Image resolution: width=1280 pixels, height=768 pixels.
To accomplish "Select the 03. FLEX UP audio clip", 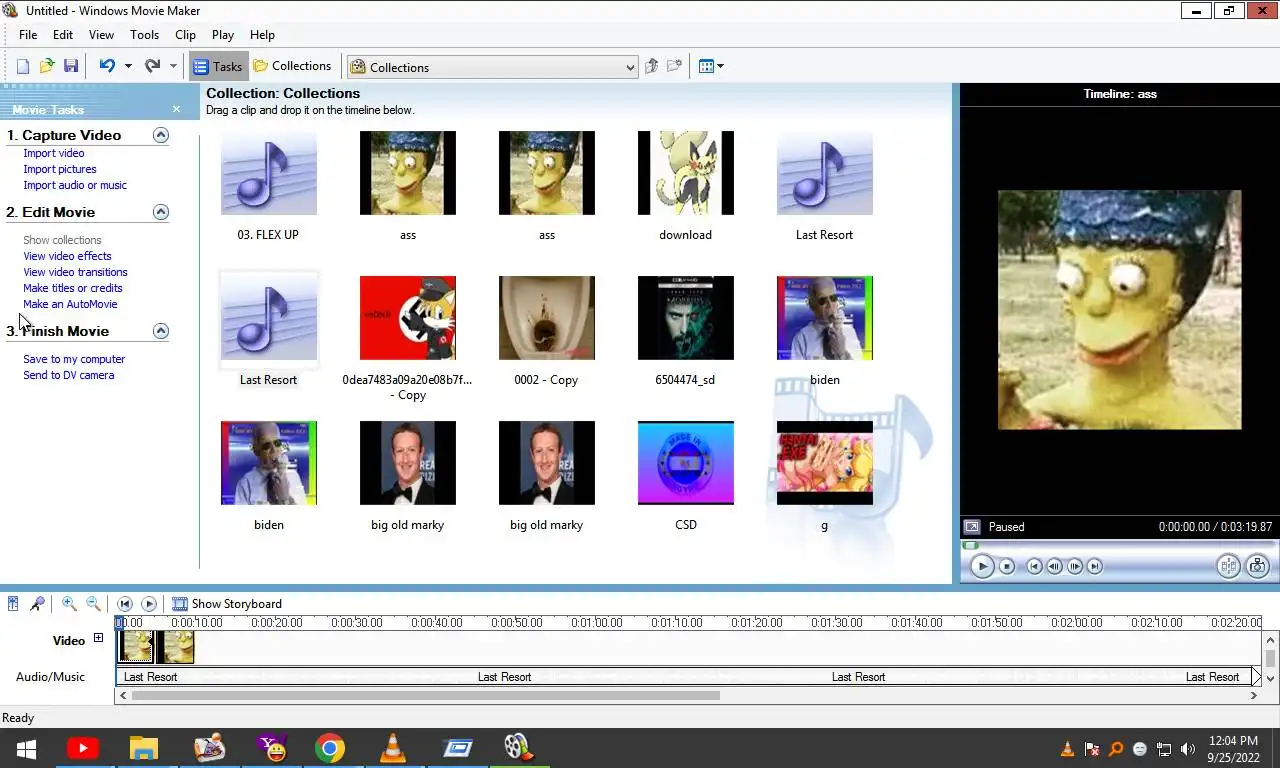I will [x=268, y=187].
